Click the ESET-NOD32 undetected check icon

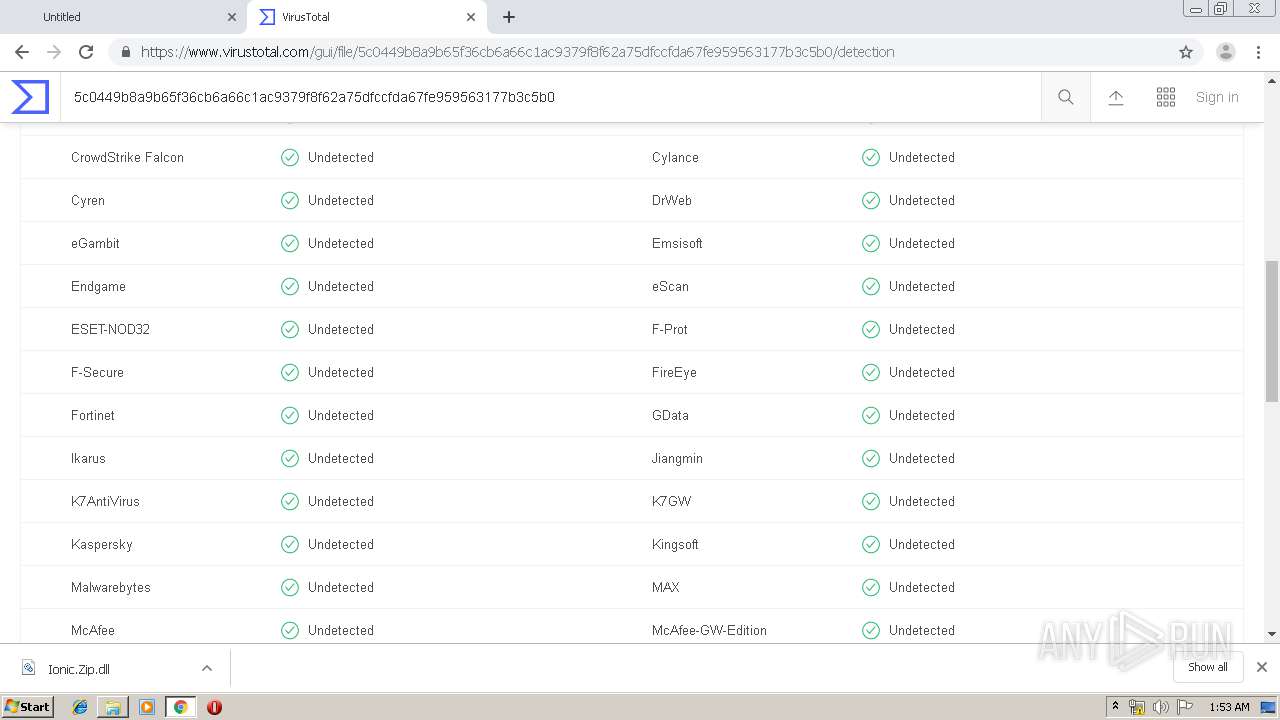point(290,329)
